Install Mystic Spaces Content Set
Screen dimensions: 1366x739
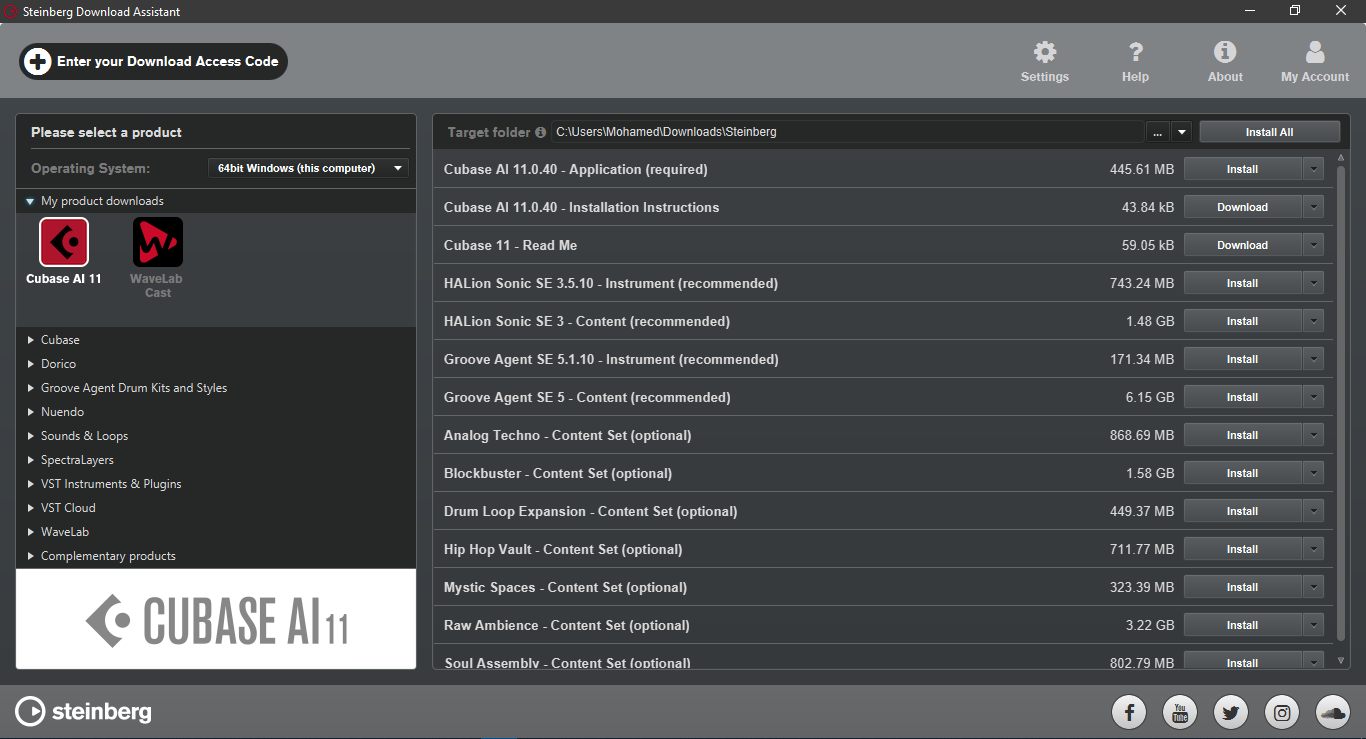point(1243,587)
